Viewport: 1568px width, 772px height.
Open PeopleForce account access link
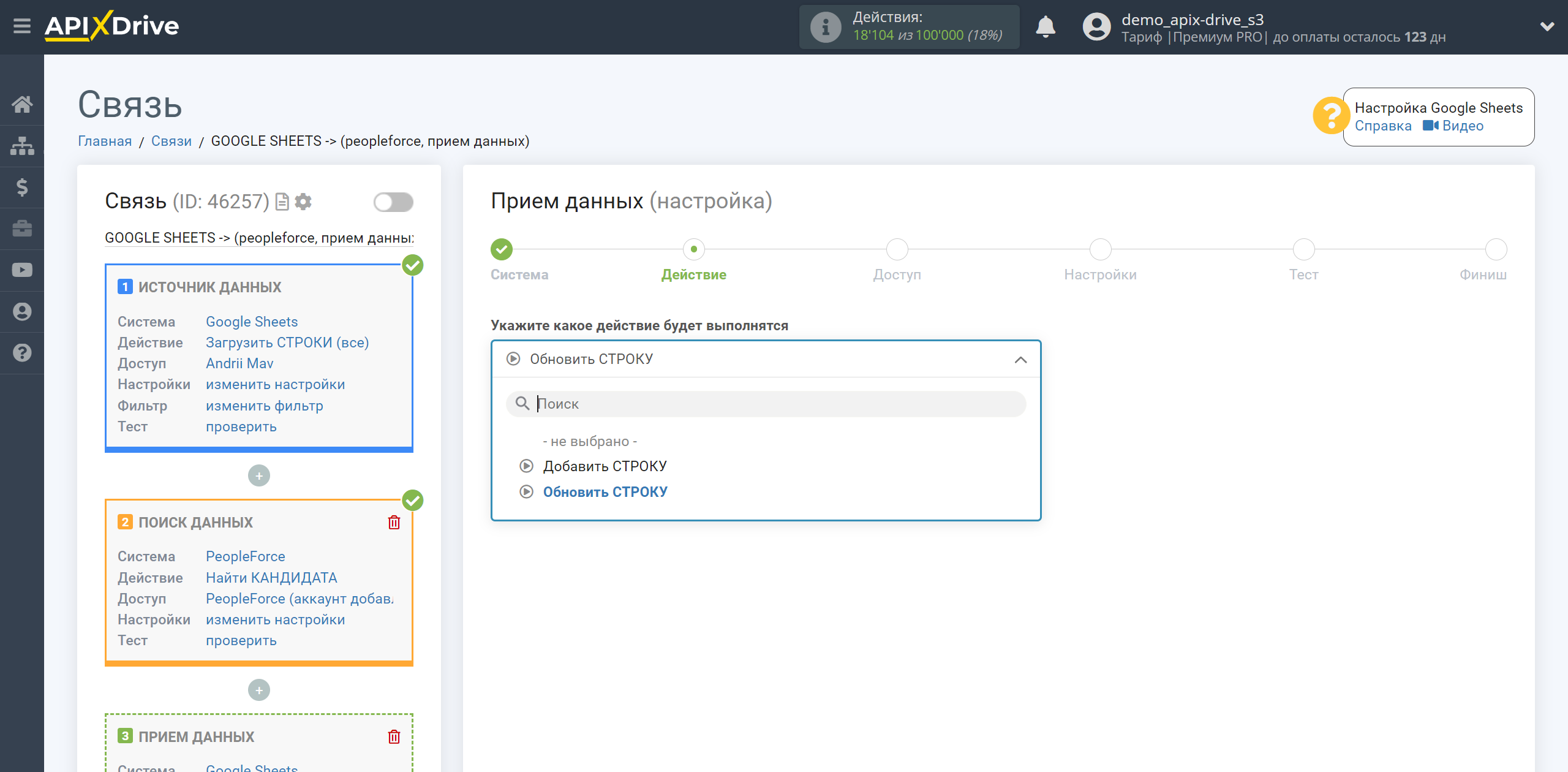[300, 599]
